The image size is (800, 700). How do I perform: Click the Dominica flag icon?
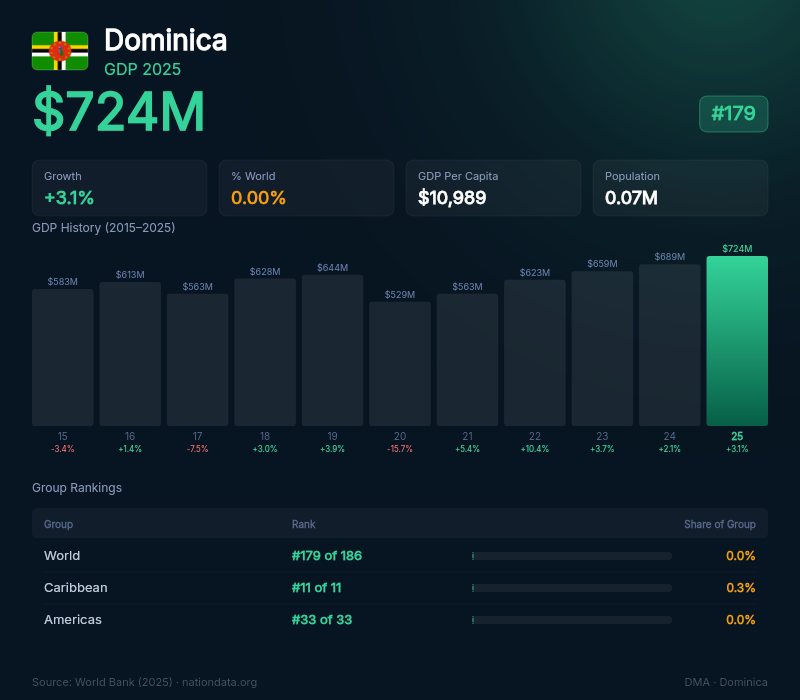tap(60, 51)
